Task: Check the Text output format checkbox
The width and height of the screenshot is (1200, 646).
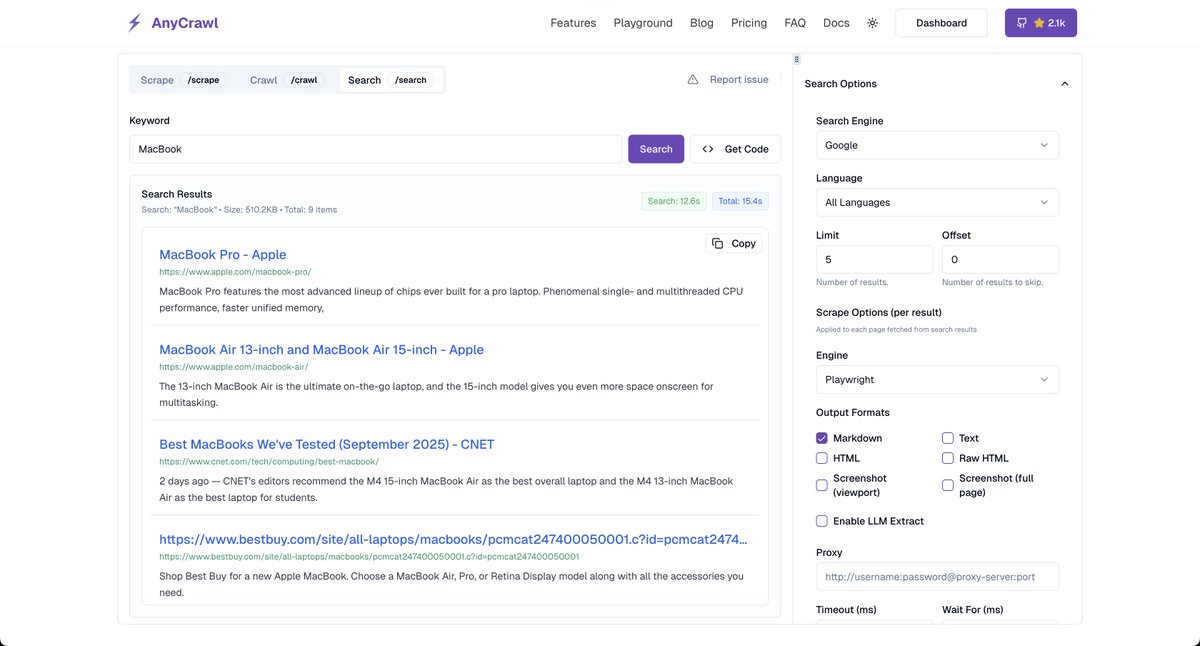Action: pyautogui.click(x=948, y=438)
